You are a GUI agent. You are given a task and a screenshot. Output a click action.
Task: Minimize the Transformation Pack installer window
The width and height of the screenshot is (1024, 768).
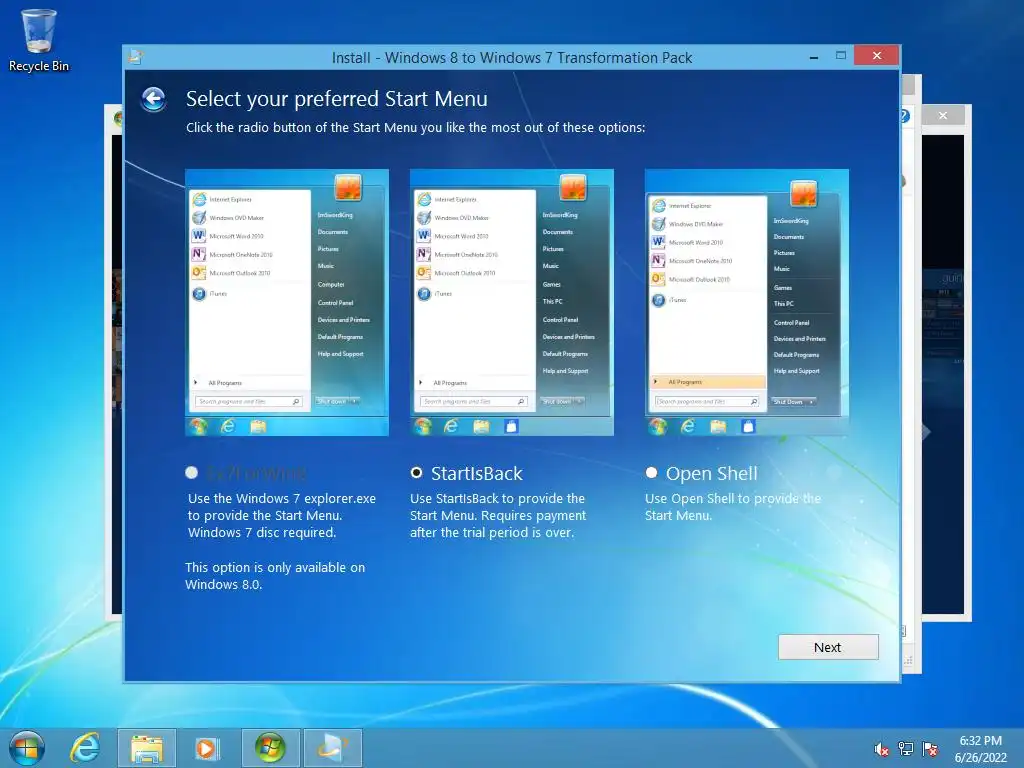coord(814,56)
